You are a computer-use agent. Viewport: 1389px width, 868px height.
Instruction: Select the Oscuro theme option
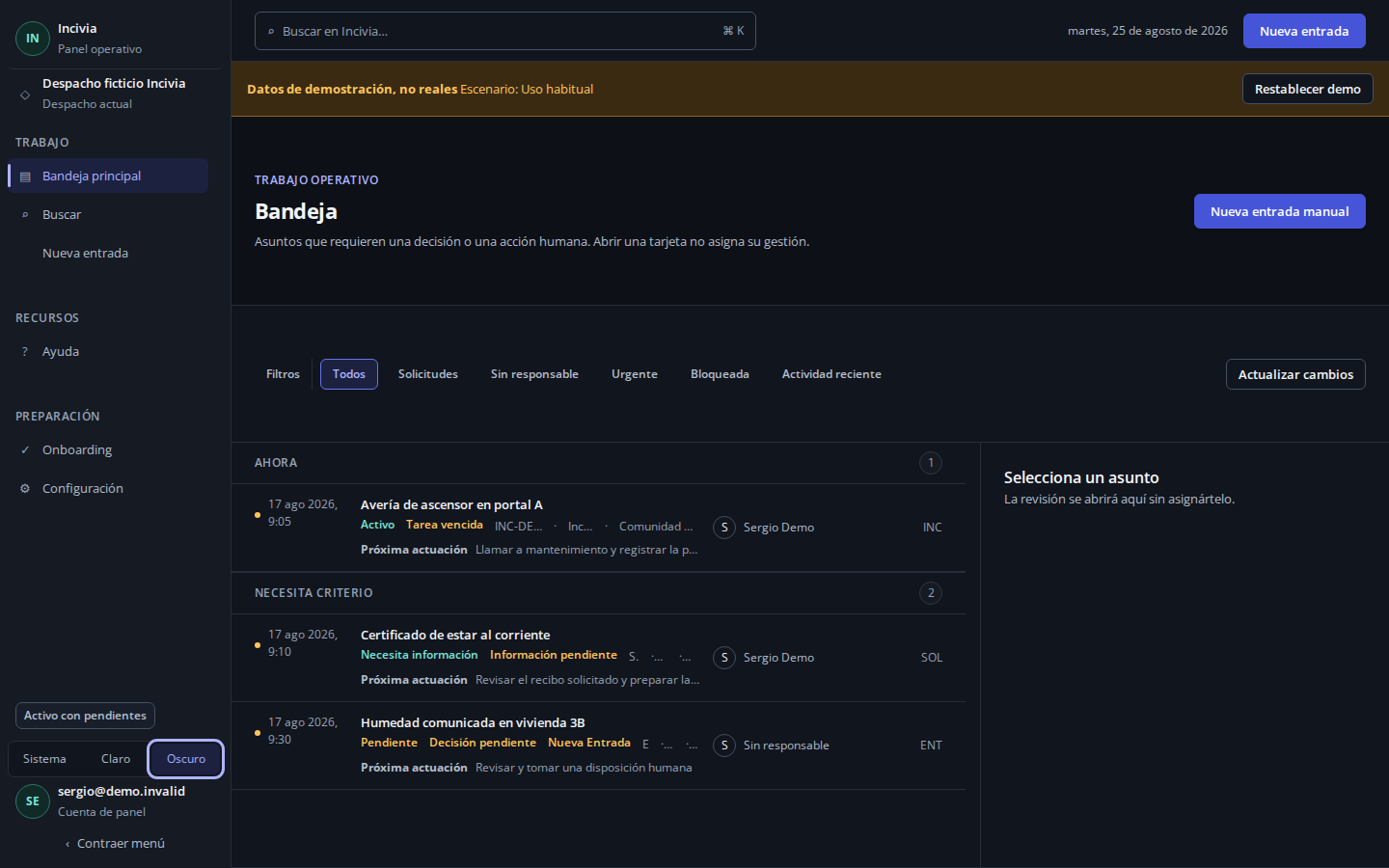coord(186,759)
